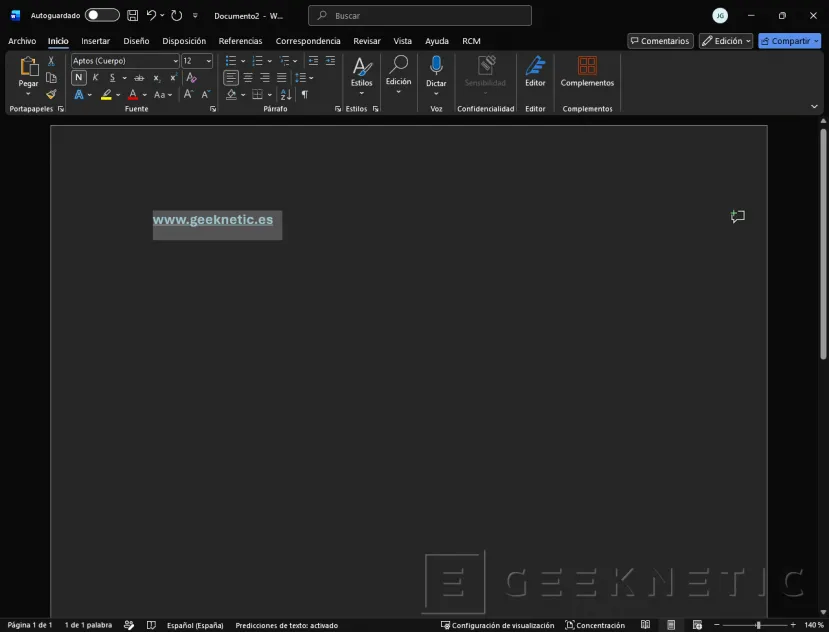Toggle italic formatting (K)
Viewport: 829px width, 632px height.
[96, 78]
